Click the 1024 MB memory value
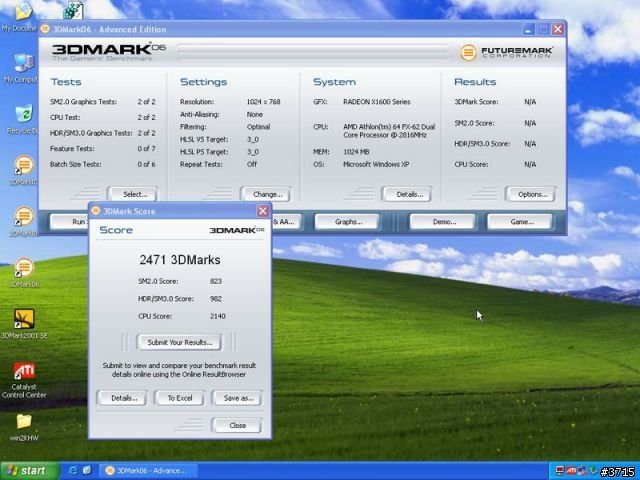This screenshot has height=480, width=640. click(x=356, y=152)
